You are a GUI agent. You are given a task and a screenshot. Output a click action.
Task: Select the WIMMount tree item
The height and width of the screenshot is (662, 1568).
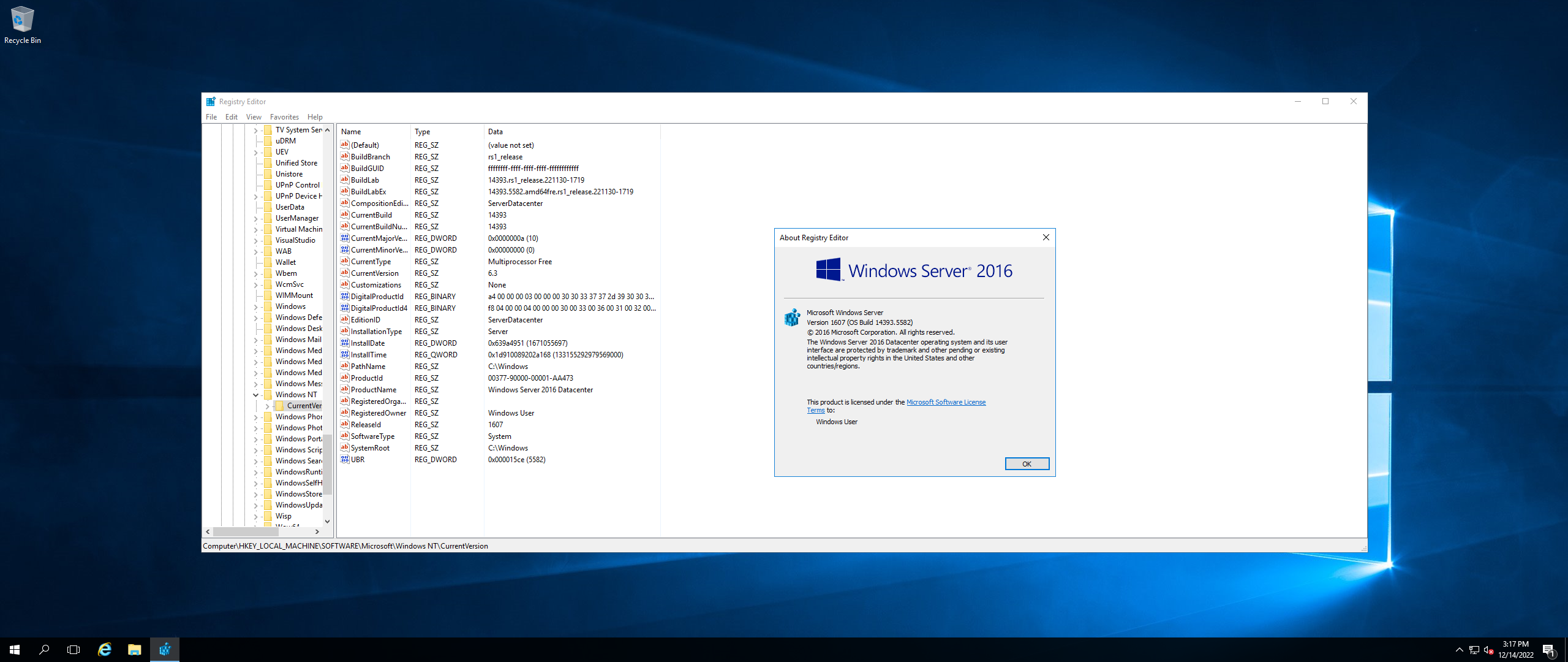[x=294, y=295]
